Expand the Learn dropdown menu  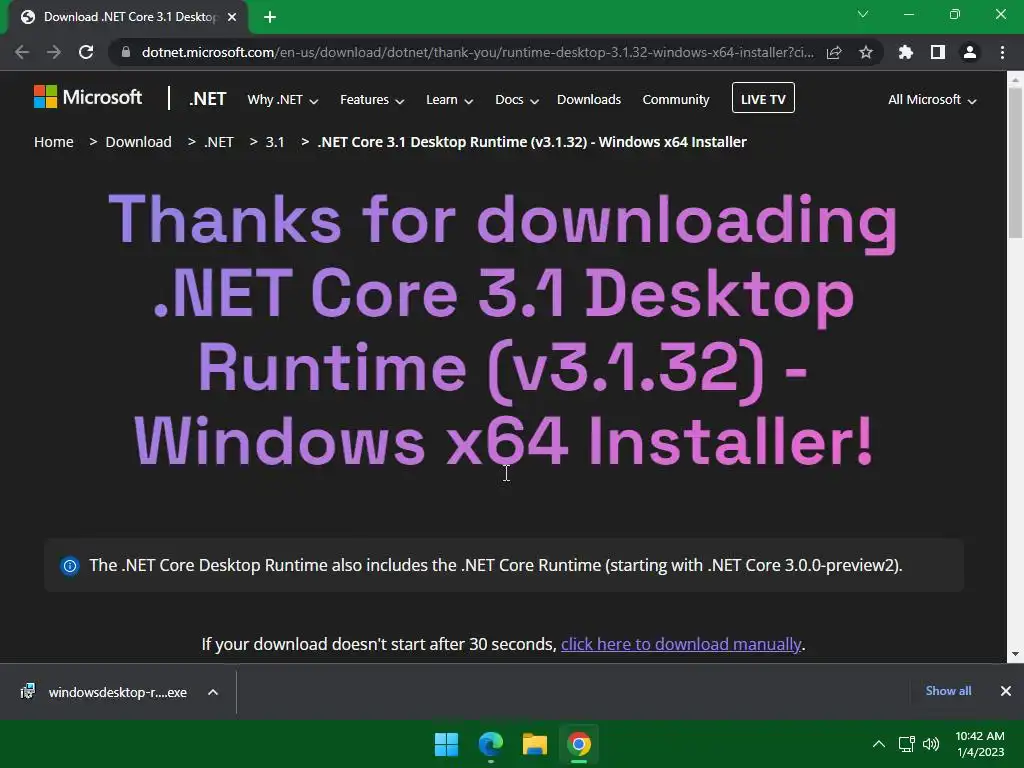(x=449, y=100)
